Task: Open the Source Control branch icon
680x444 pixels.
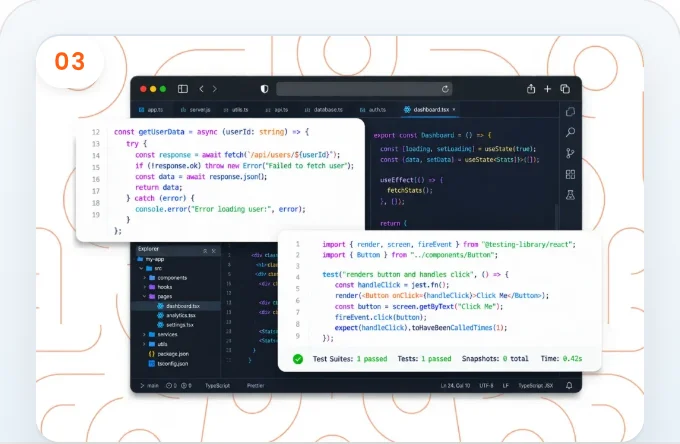Action: coord(570,153)
